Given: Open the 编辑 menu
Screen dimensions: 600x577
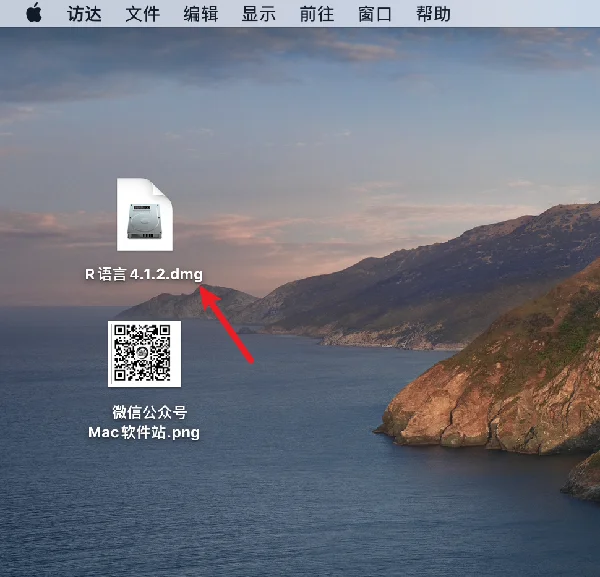Looking at the screenshot, I should [201, 14].
